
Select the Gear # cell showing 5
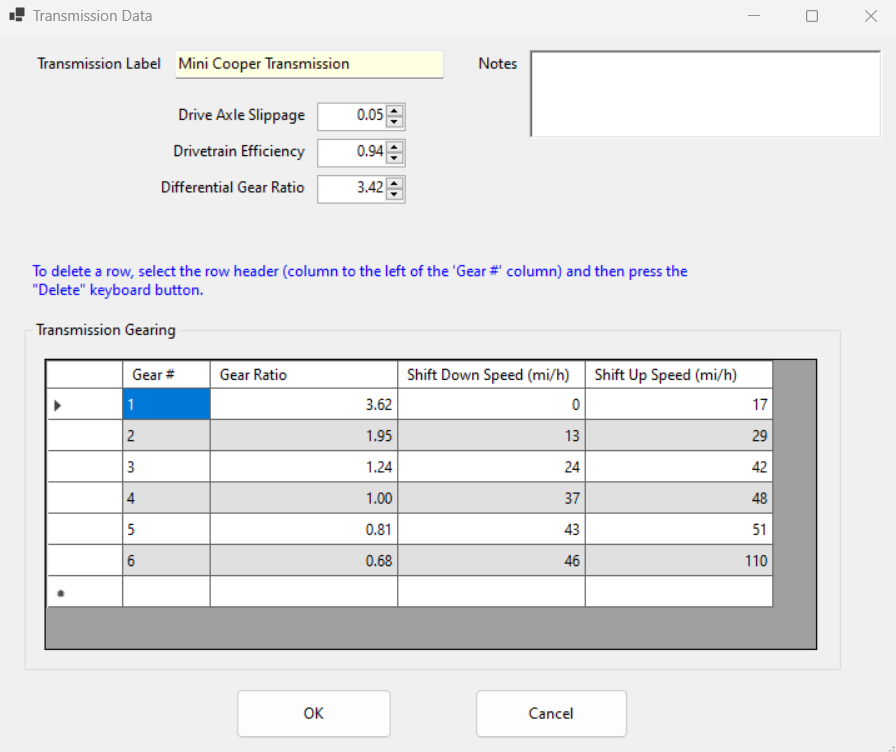point(166,529)
